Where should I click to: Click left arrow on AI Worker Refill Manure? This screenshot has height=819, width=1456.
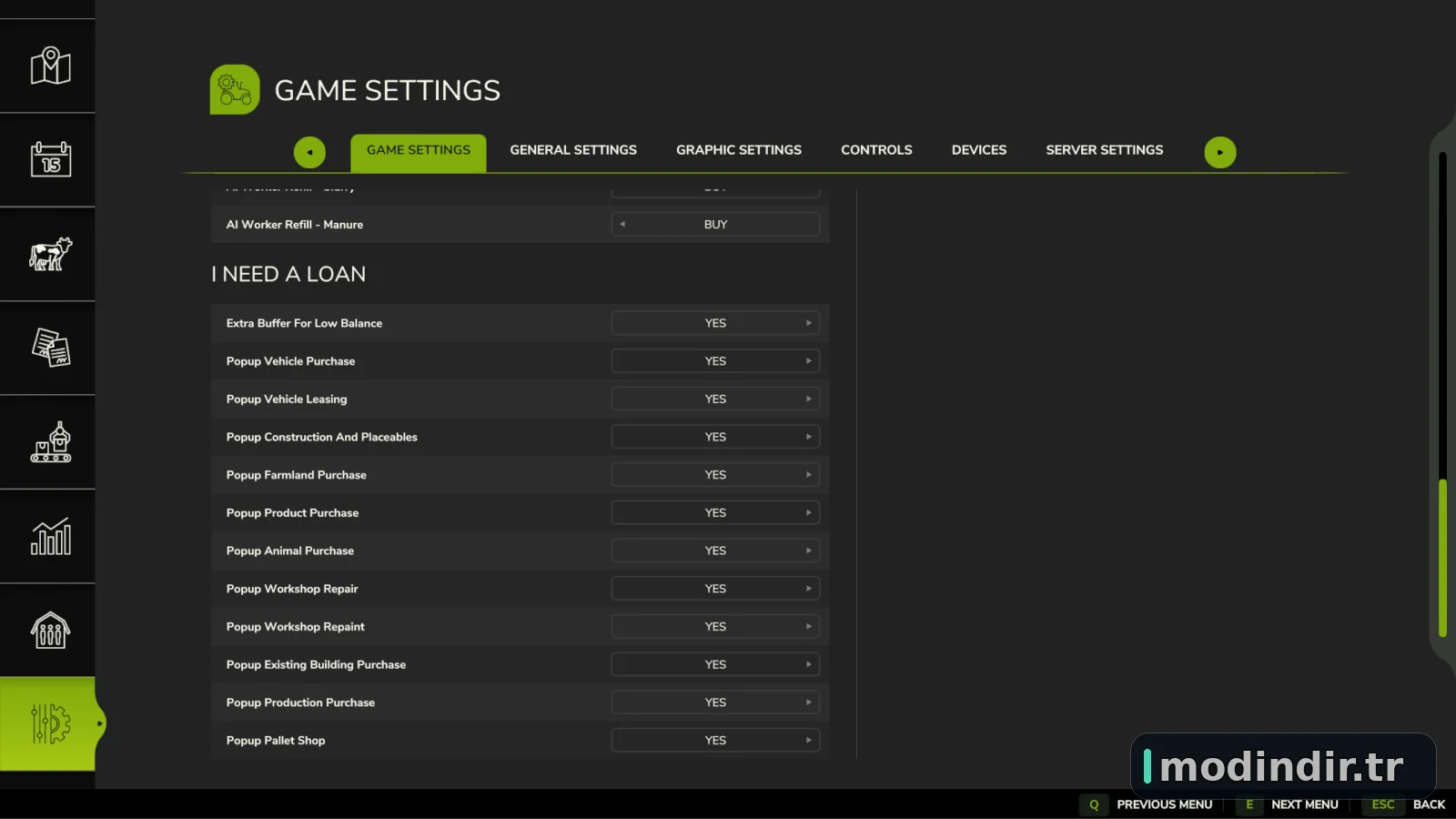pos(622,224)
